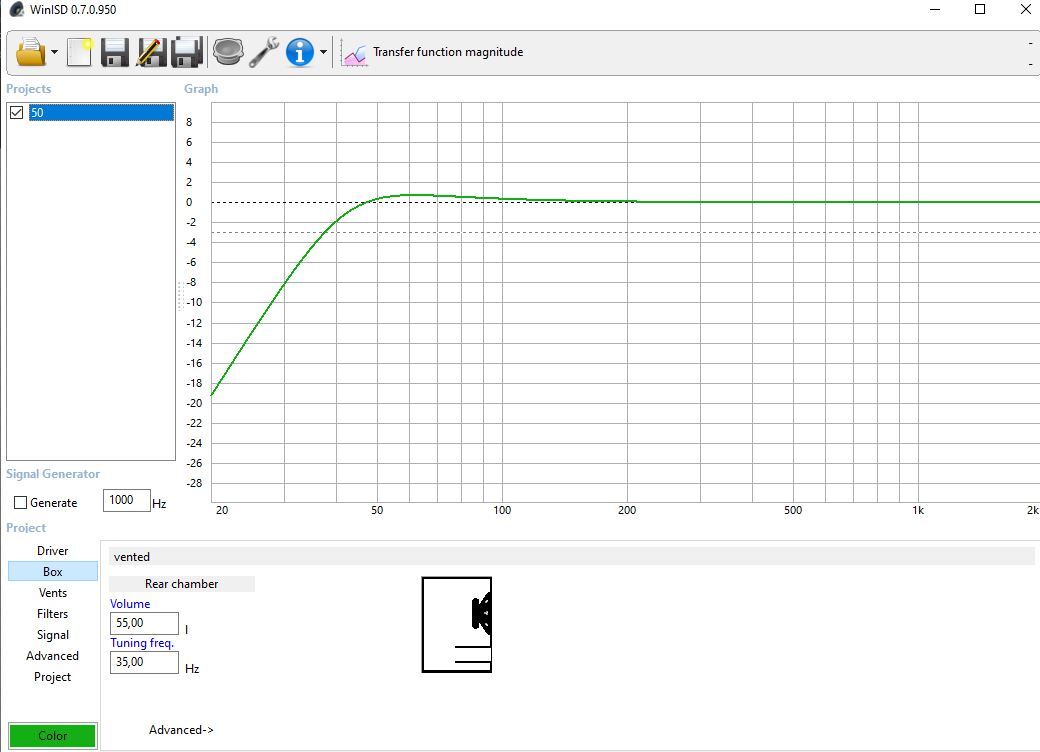The width and height of the screenshot is (1040, 752).
Task: Click the Rear chamber header
Action: (x=182, y=584)
